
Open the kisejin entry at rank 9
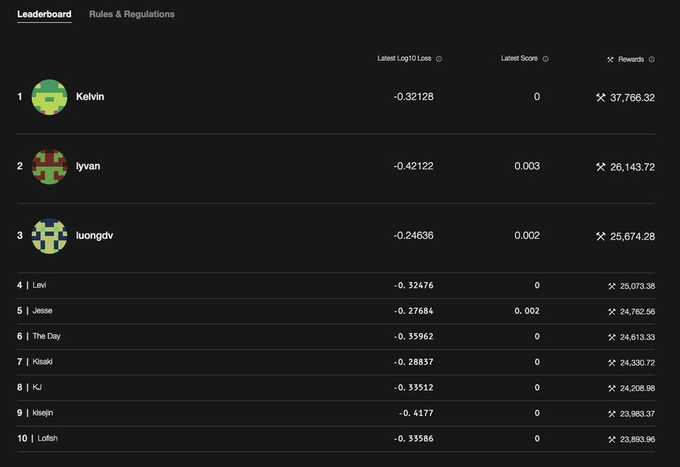[336, 413]
